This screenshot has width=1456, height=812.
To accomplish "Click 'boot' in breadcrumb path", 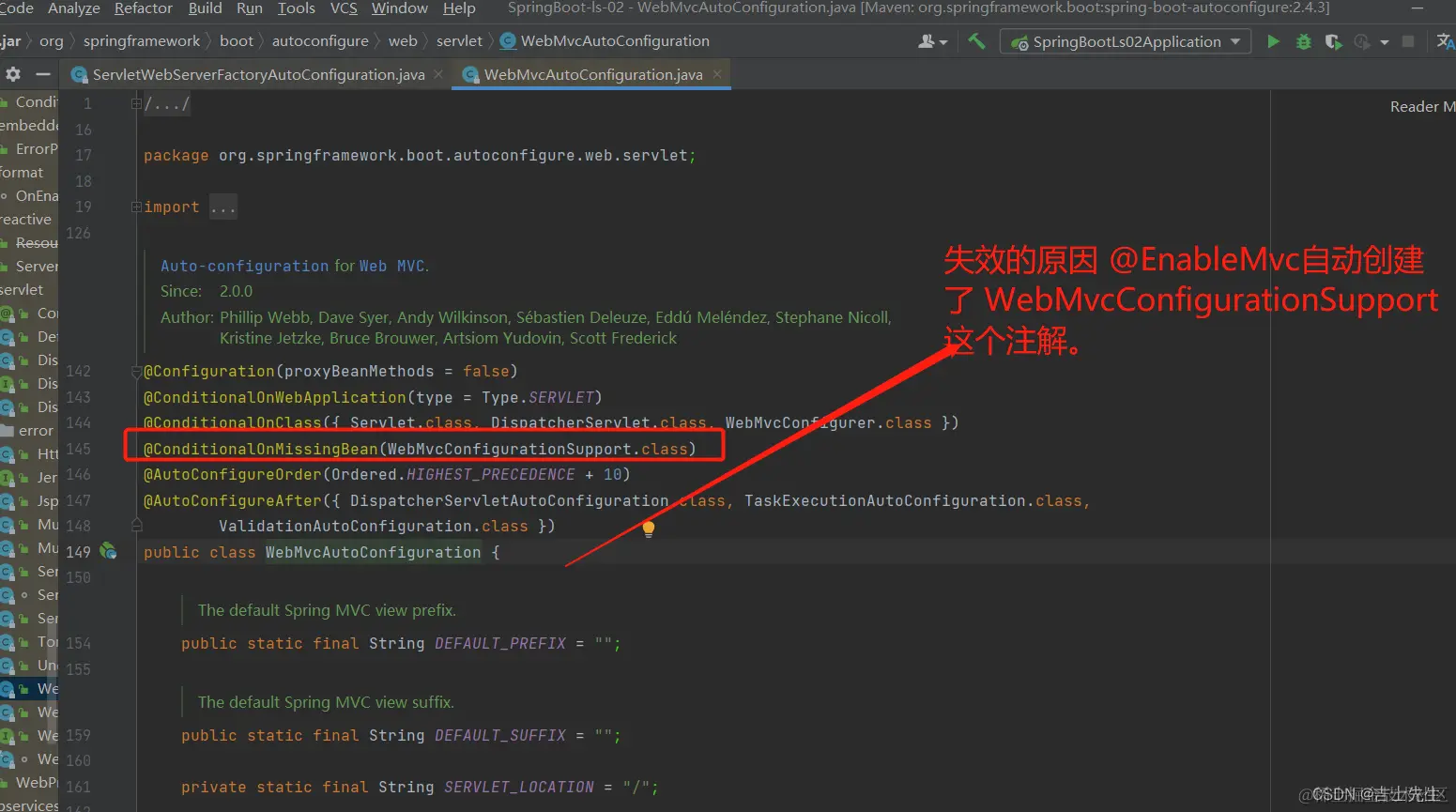I will tap(237, 41).
